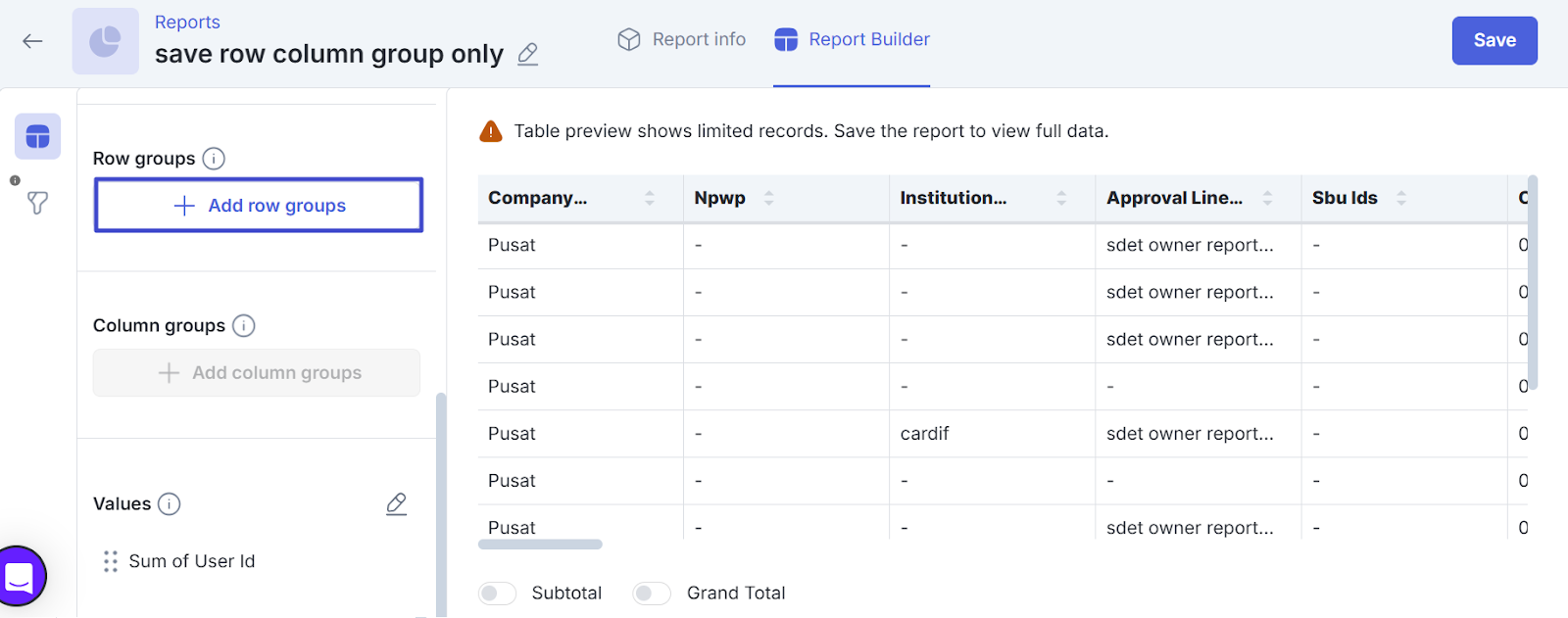Click the Save button

pyautogui.click(x=1494, y=41)
